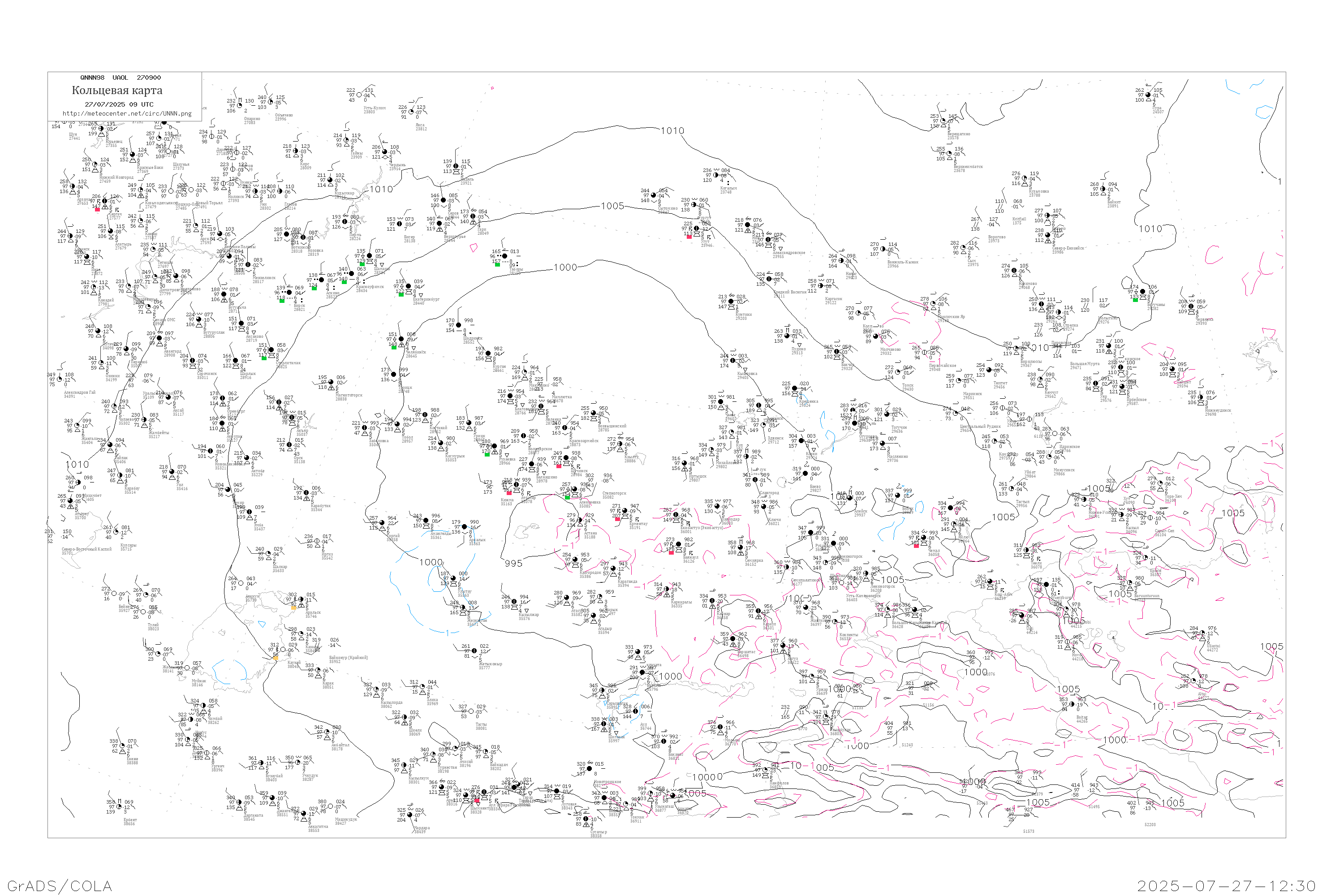Image resolution: width=1344 pixels, height=896 pixels.
Task: Click the thunderstorm symbol at Ерментау station
Action: coord(618,511)
